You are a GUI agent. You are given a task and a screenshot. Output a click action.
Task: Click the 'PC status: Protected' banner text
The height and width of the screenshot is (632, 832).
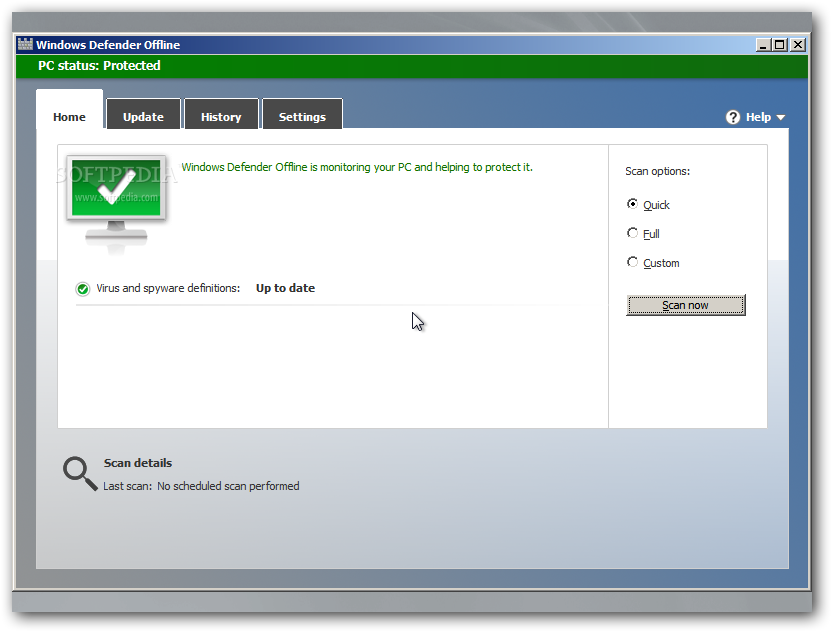[99, 66]
